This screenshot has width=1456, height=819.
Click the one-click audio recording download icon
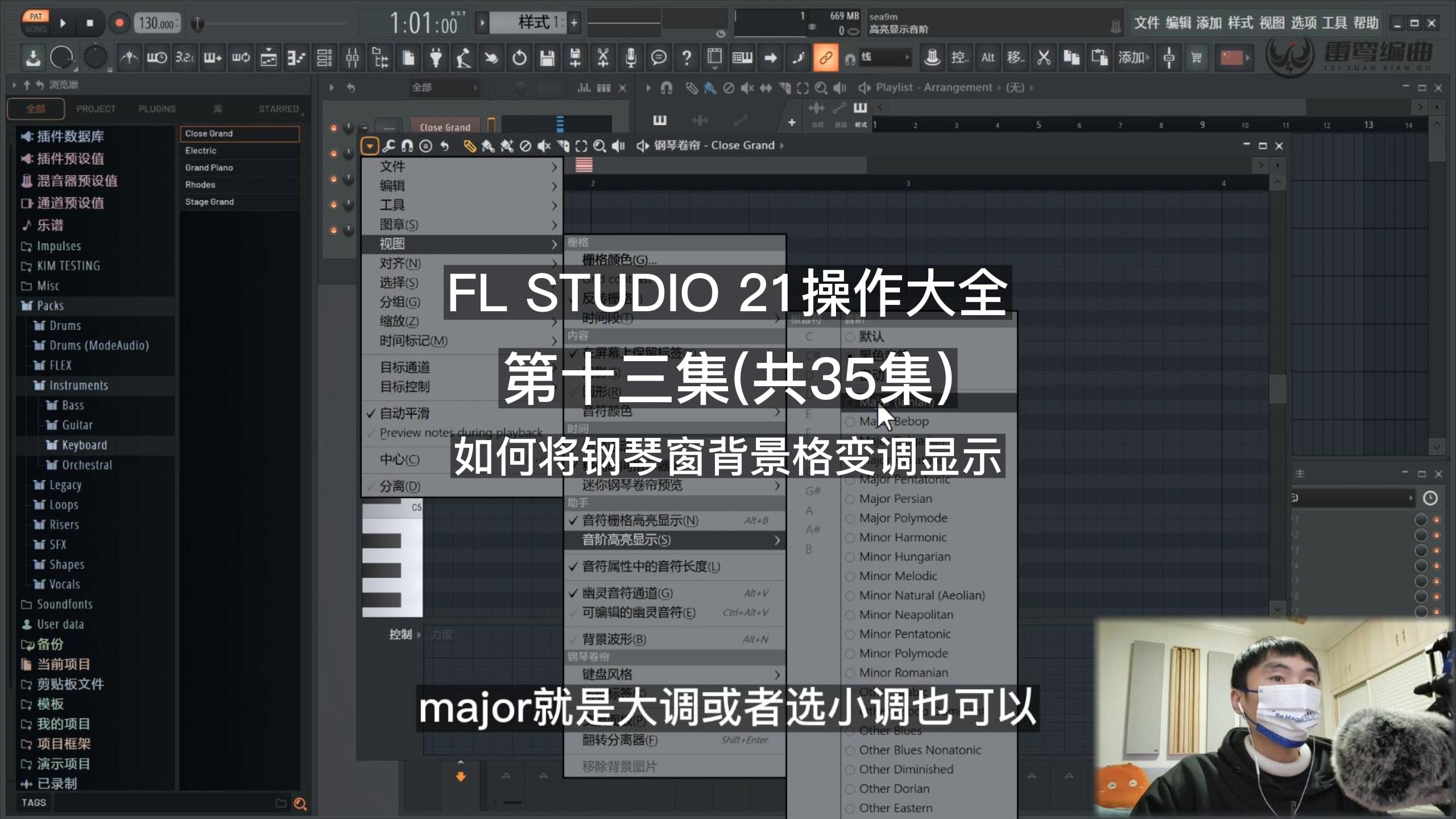32,57
